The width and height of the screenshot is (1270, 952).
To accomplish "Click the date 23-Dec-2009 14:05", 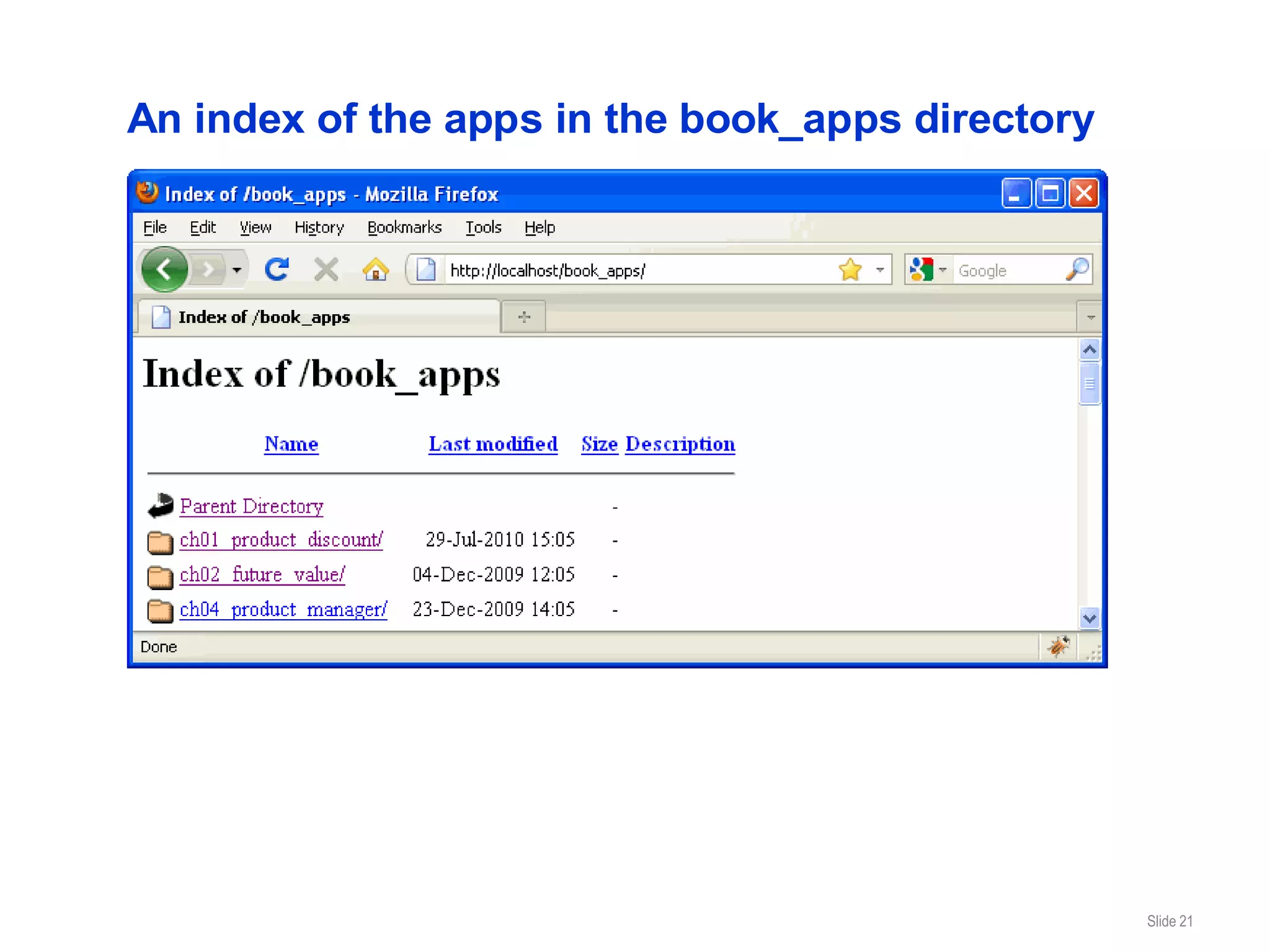I will click(494, 609).
